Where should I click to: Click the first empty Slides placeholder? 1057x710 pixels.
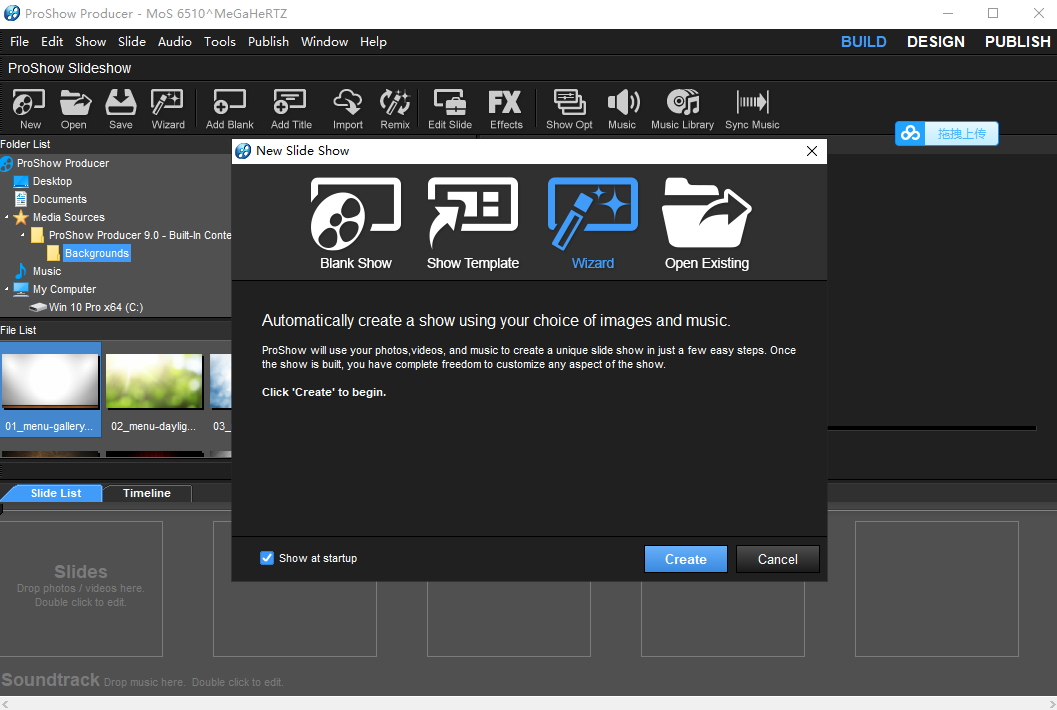81,588
